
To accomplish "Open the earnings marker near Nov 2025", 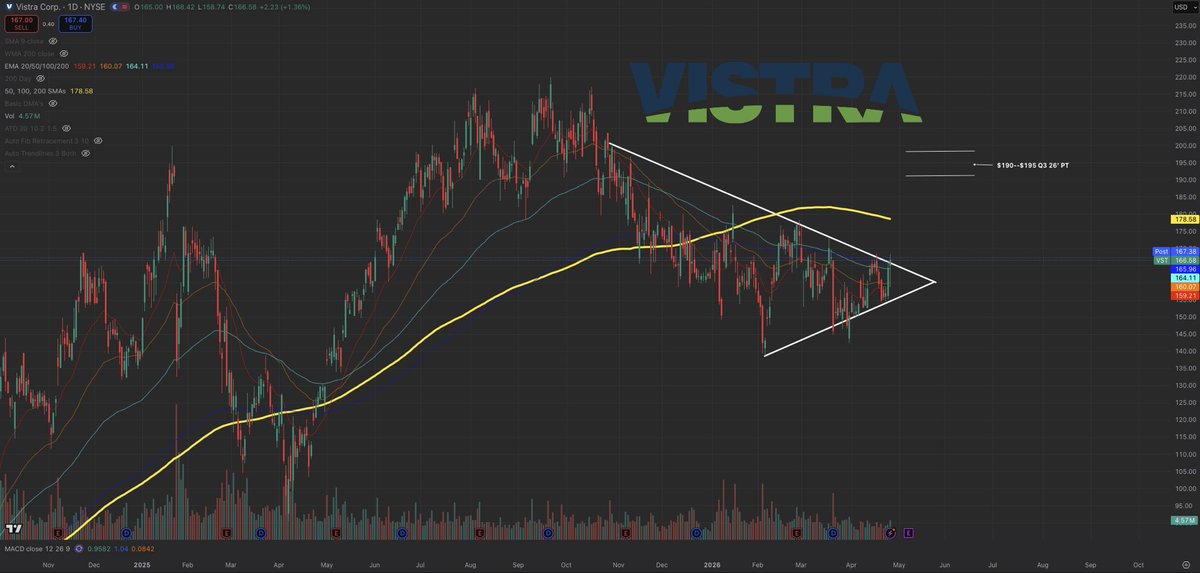I will coord(626,533).
